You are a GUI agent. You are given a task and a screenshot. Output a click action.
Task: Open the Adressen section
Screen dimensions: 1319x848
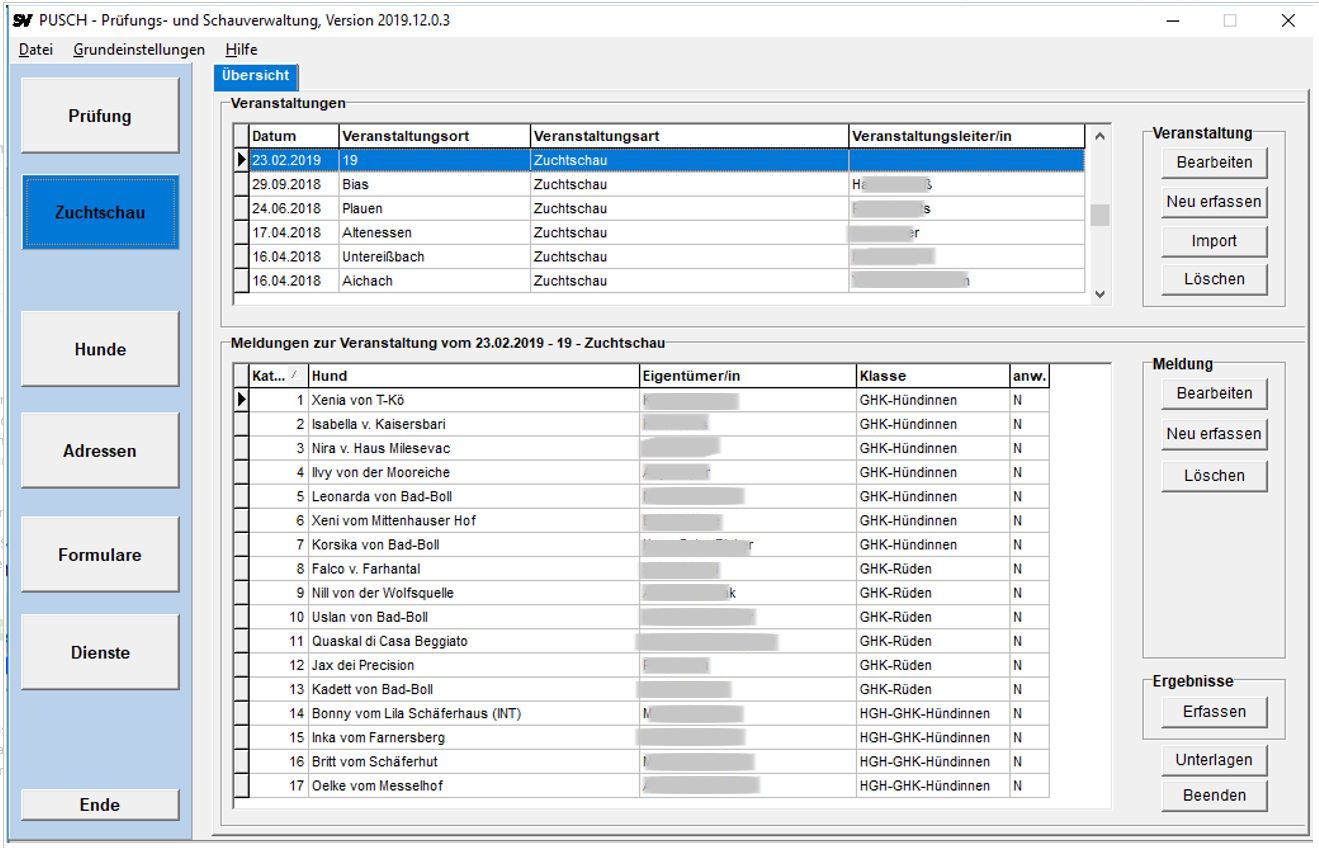[x=100, y=451]
